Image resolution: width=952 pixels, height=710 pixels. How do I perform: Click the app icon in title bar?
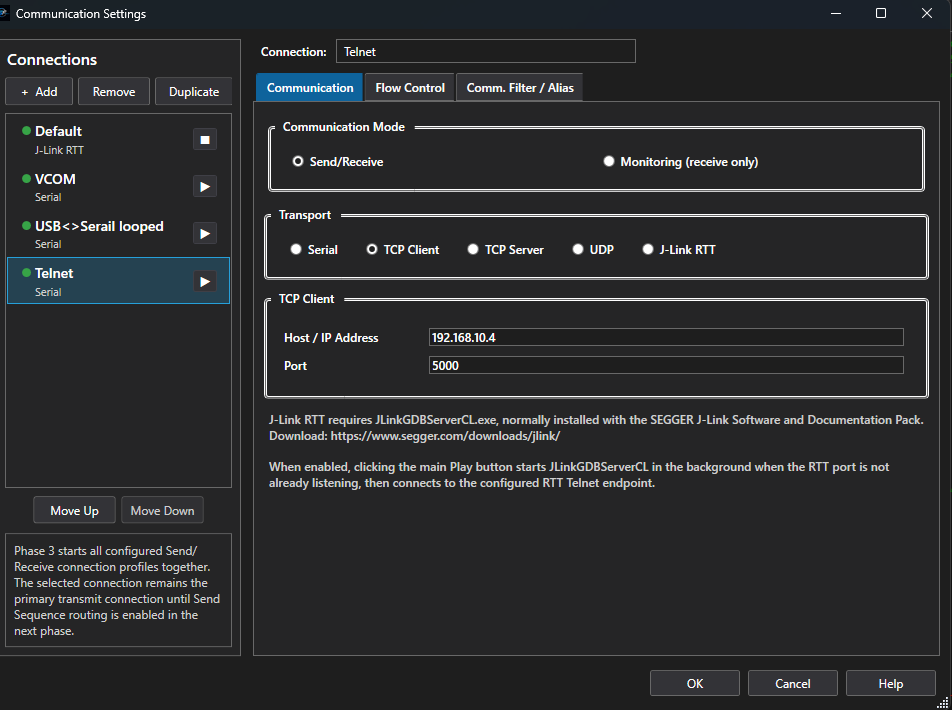point(4,13)
